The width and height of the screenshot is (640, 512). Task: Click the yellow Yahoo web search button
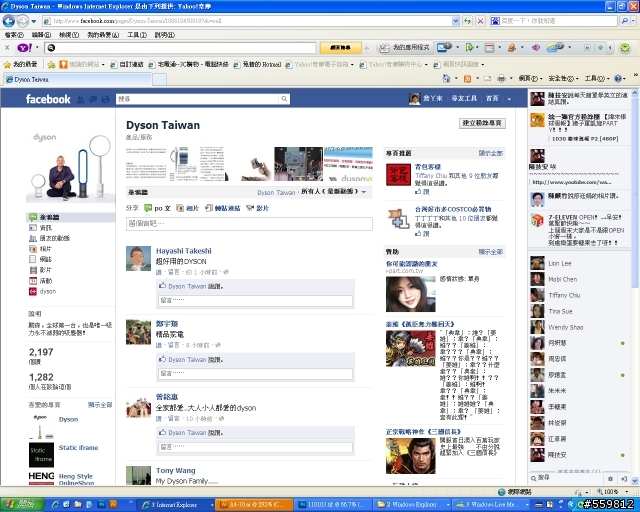[340, 48]
